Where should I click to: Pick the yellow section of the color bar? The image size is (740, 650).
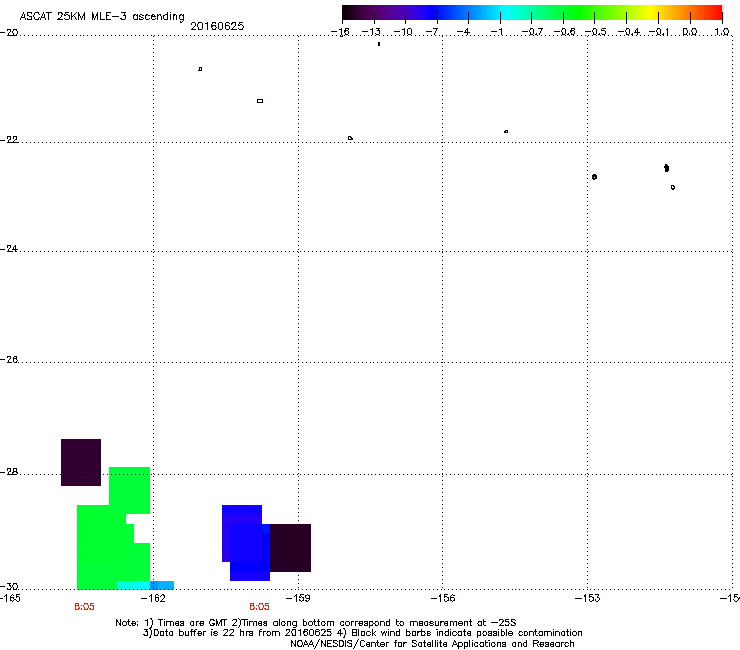click(651, 13)
